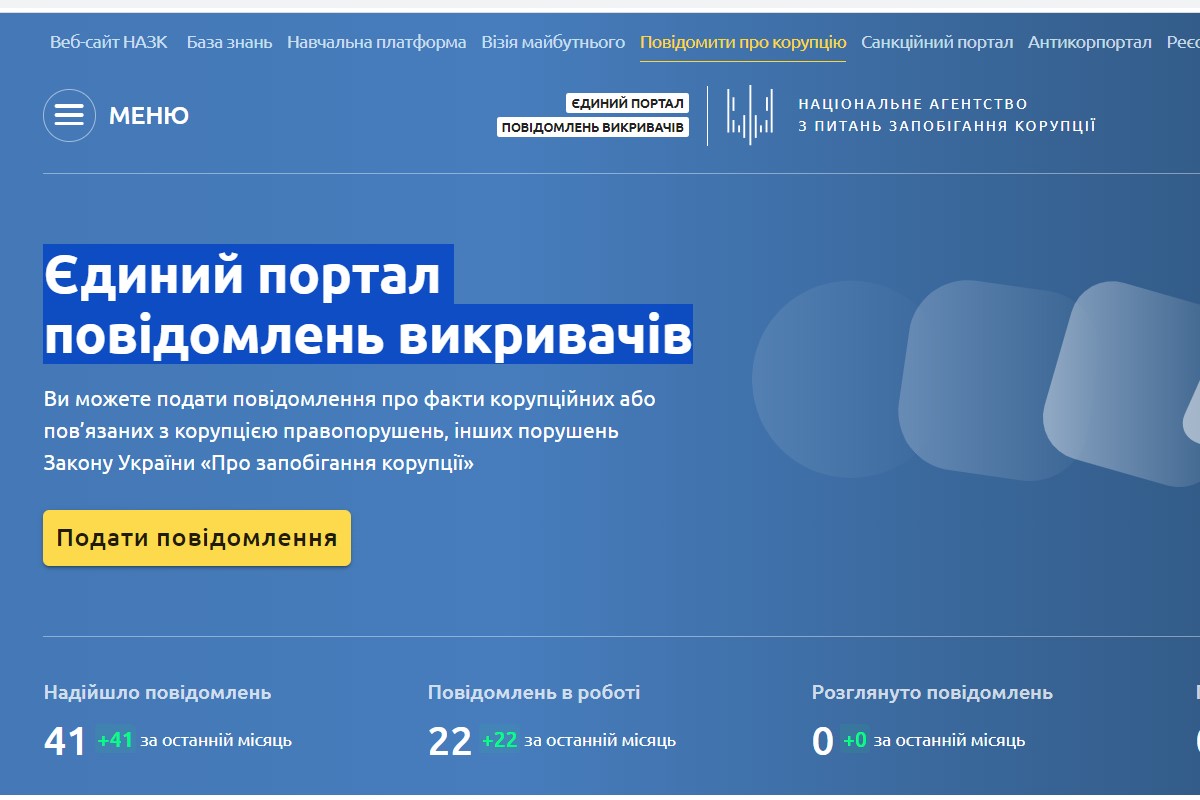Select the 'Повідомити про корупцію' tab
The height and width of the screenshot is (800, 1200).
[x=743, y=42]
